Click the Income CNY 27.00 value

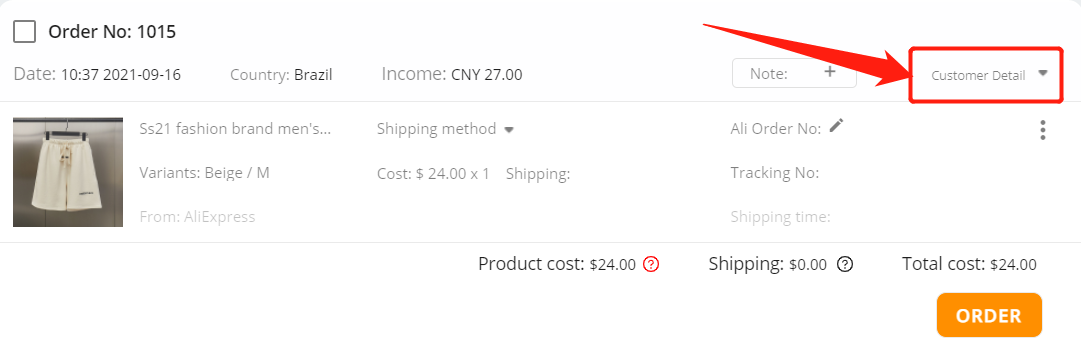tap(487, 74)
